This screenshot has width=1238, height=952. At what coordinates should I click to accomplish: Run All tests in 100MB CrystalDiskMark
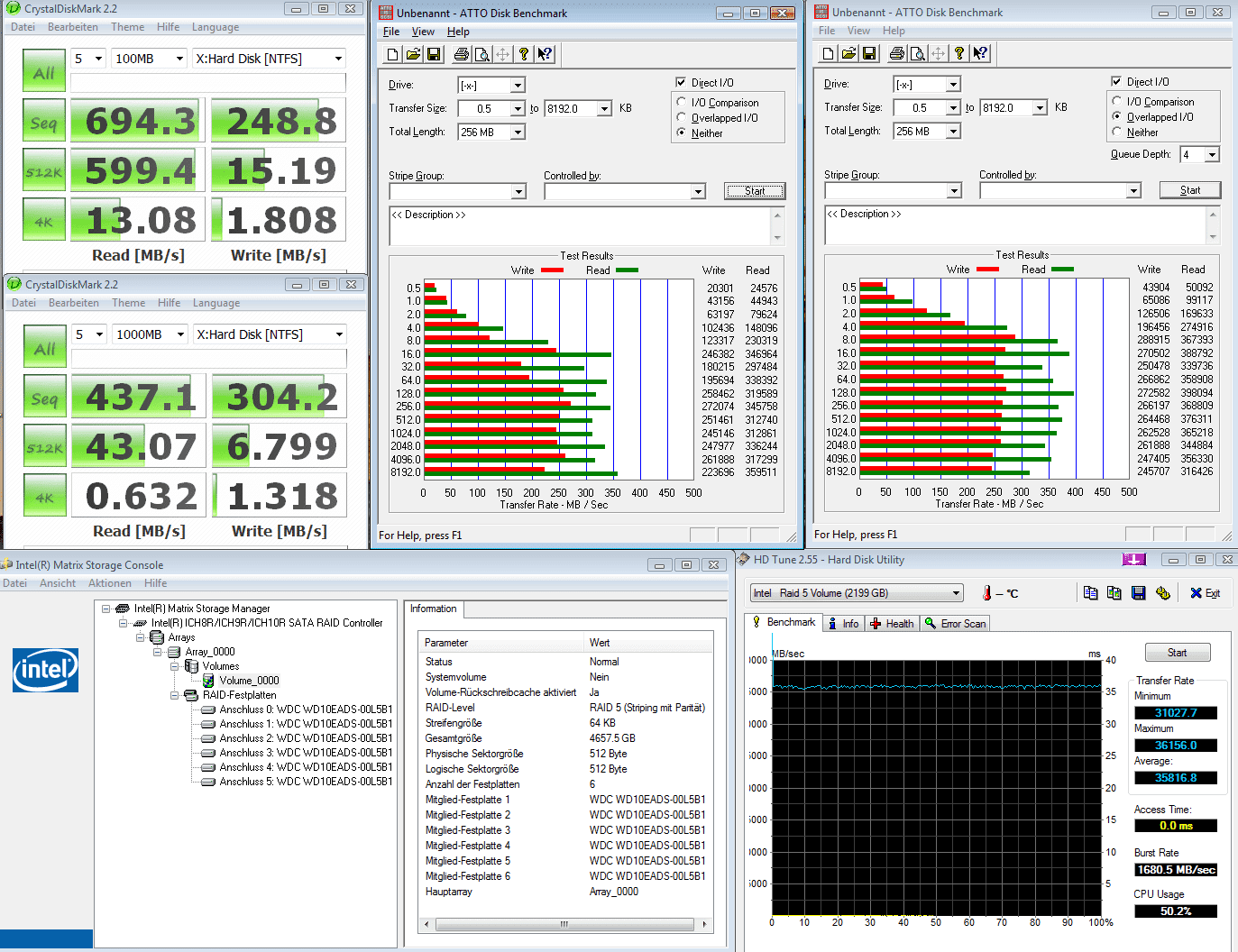(44, 72)
